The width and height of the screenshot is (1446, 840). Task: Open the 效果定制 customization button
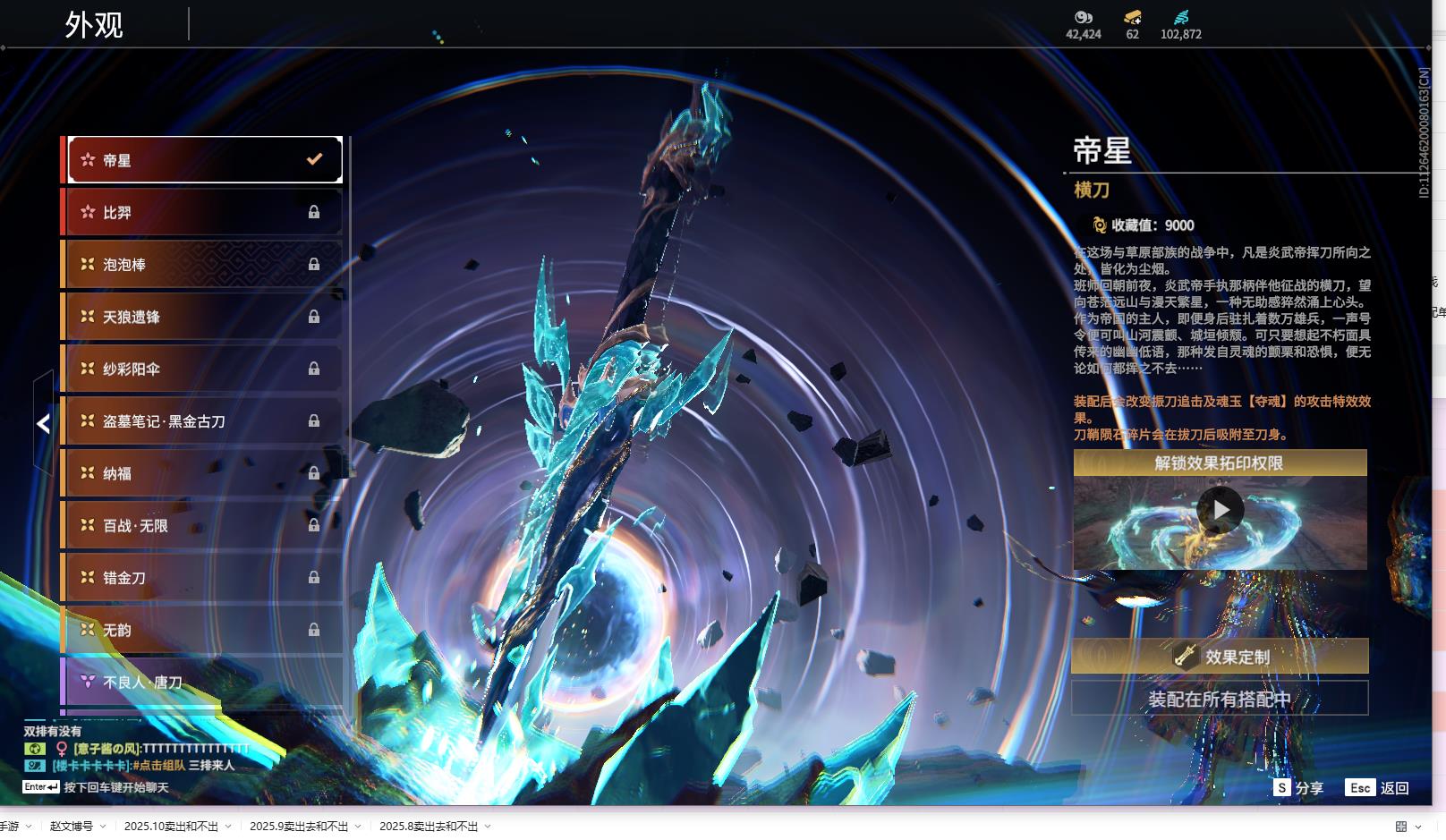(x=1220, y=656)
